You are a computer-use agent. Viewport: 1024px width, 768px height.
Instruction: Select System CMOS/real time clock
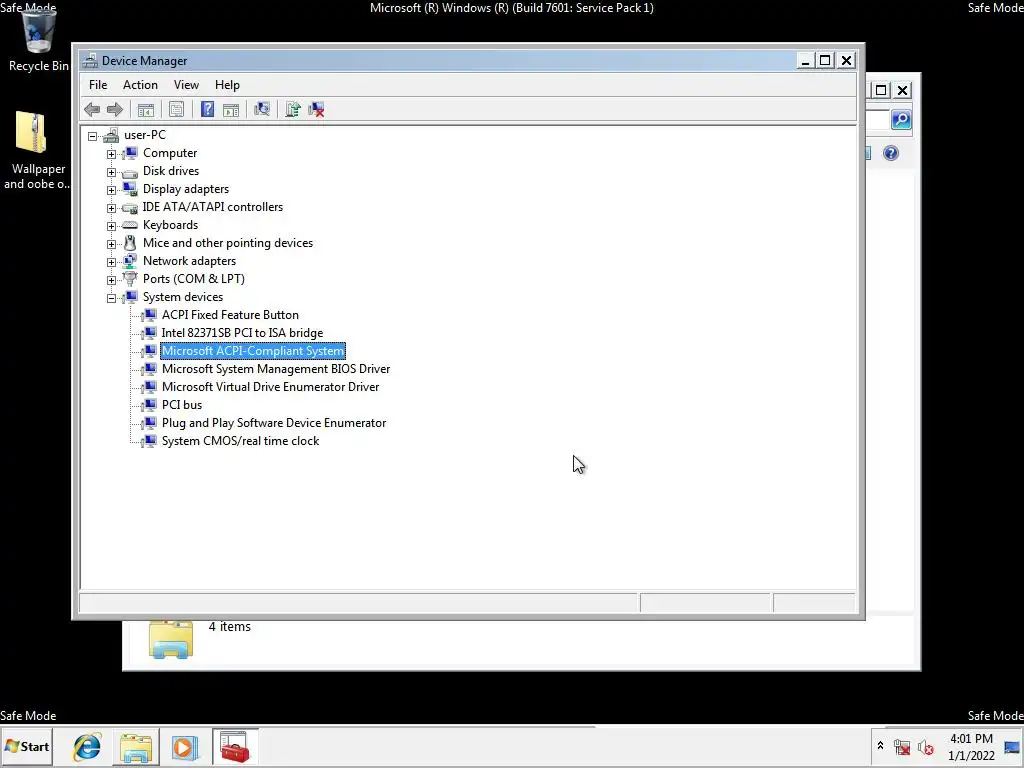point(240,441)
